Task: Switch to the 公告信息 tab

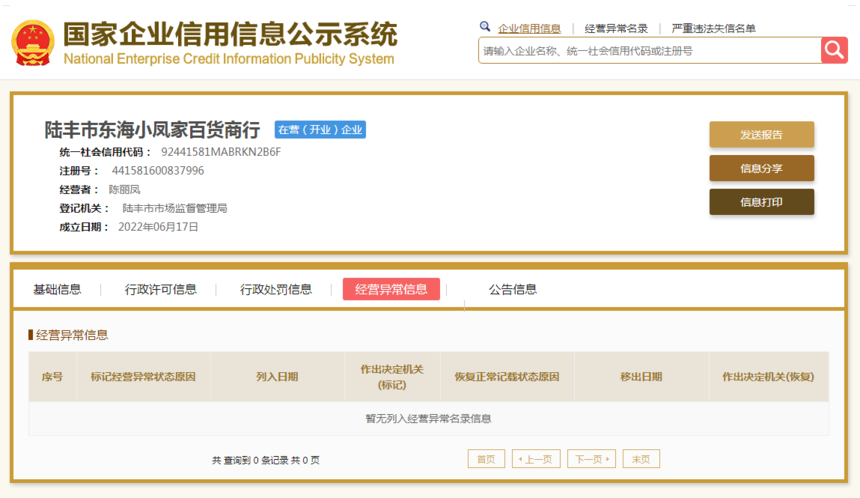Action: coord(513,289)
